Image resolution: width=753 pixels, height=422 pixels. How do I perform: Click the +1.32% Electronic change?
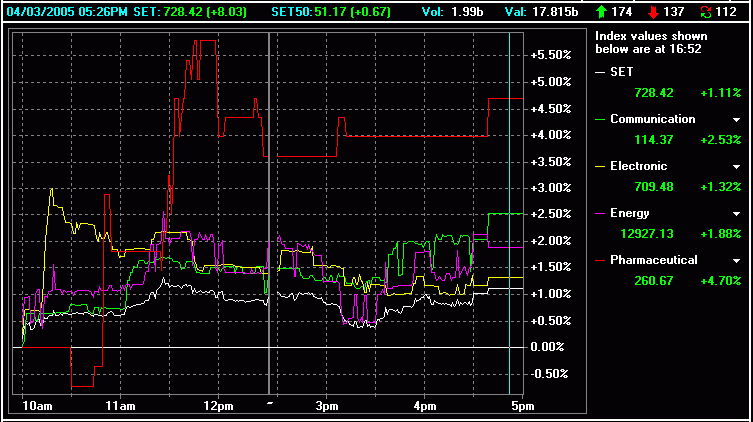pyautogui.click(x=721, y=187)
